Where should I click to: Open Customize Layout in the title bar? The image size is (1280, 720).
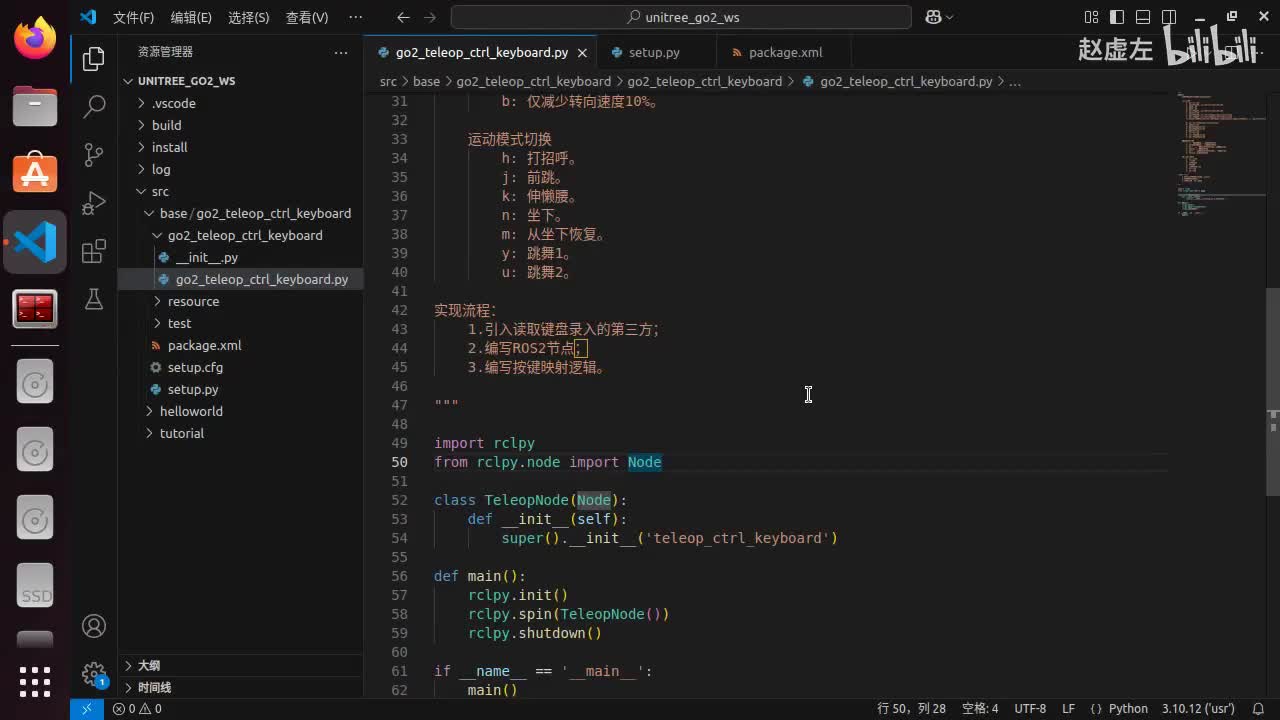click(x=1091, y=17)
